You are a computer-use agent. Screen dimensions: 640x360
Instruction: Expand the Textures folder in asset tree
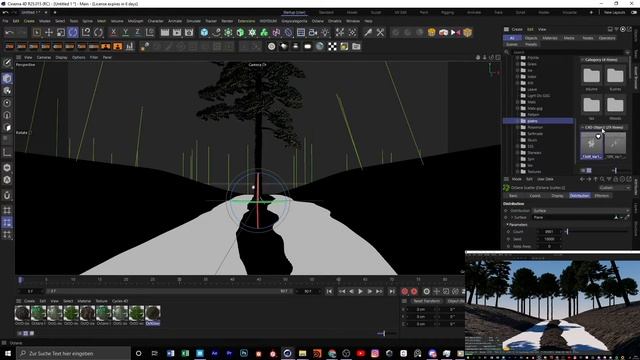click(517, 172)
